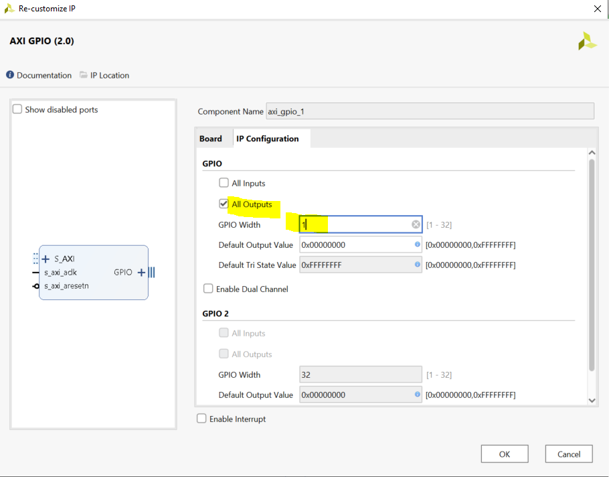Select the s_axi_aresetn port in the symbol
Screen dimensions: 609x477
pos(66,286)
